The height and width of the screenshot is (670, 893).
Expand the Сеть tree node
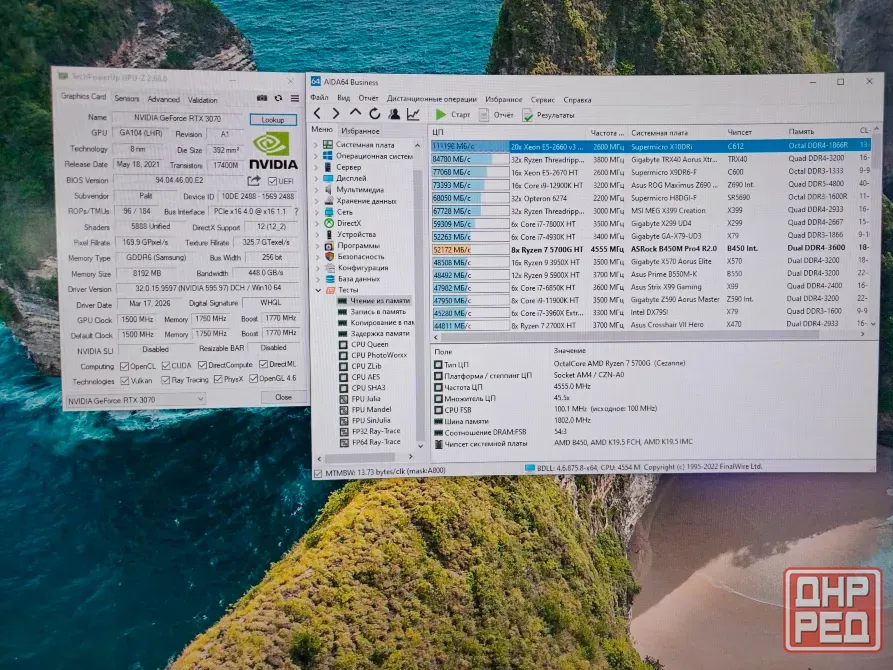tap(317, 212)
